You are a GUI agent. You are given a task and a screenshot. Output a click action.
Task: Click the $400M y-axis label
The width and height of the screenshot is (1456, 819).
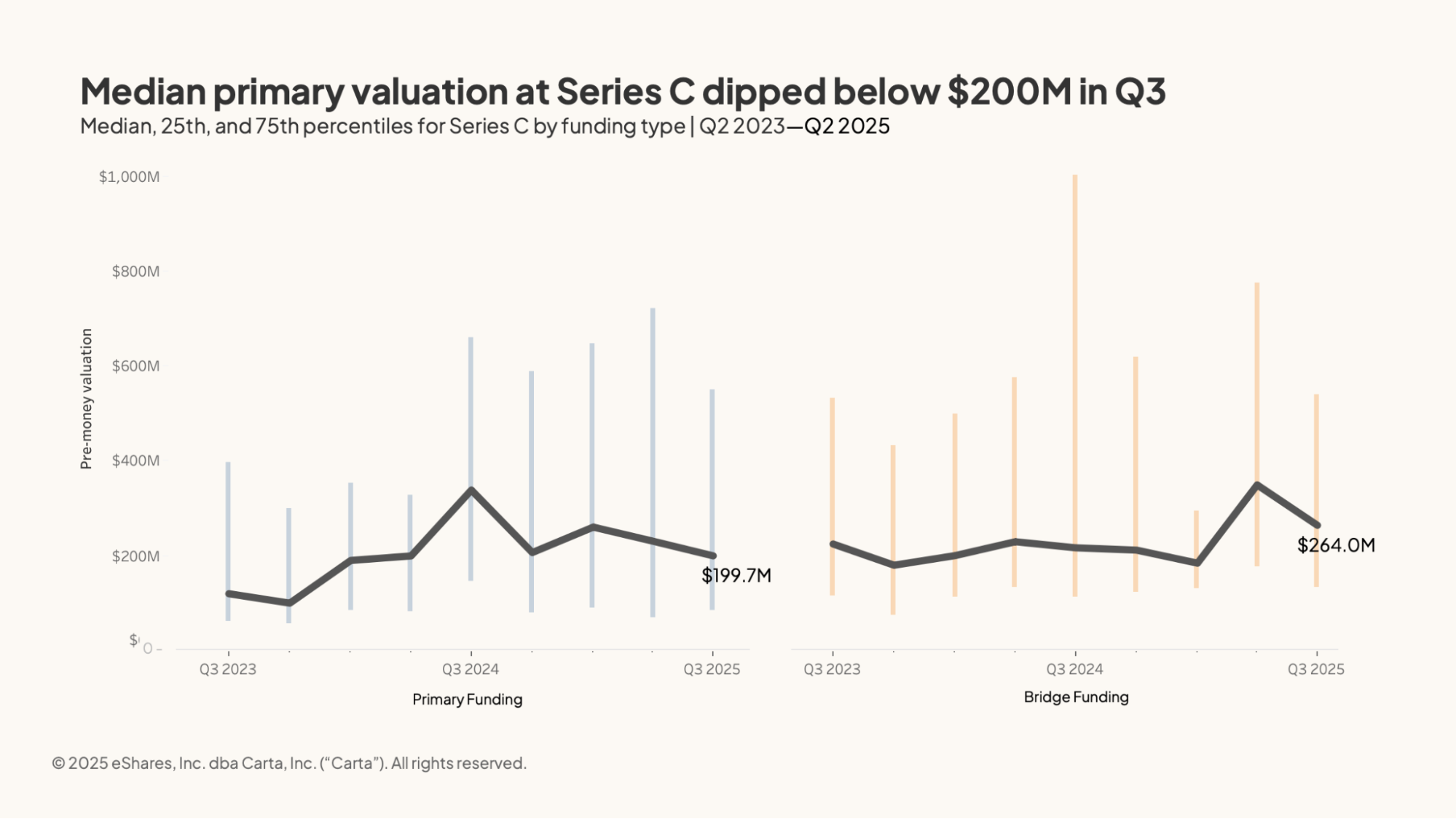[x=135, y=461]
